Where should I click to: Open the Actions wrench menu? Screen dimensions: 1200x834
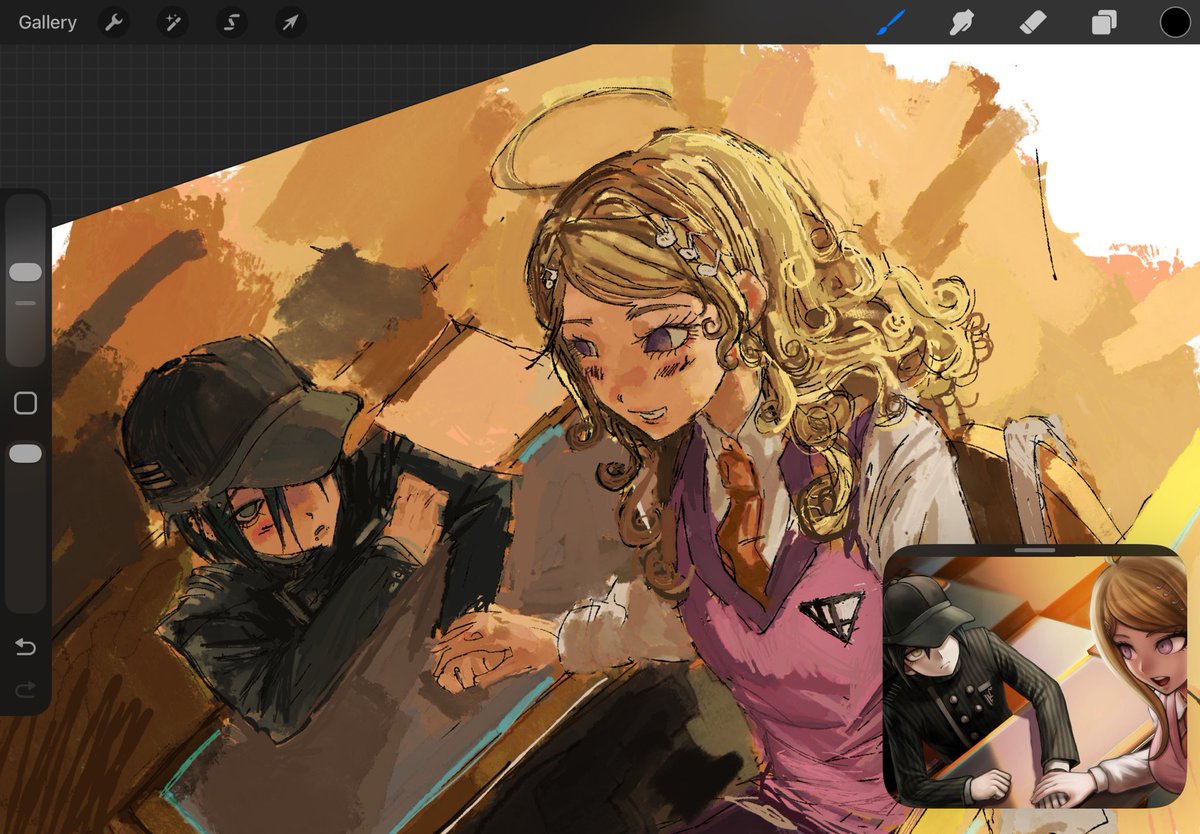tap(115, 22)
